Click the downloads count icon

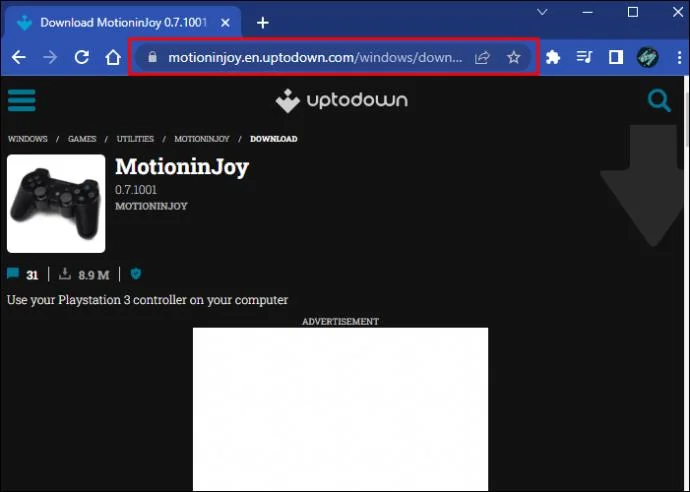[x=65, y=274]
